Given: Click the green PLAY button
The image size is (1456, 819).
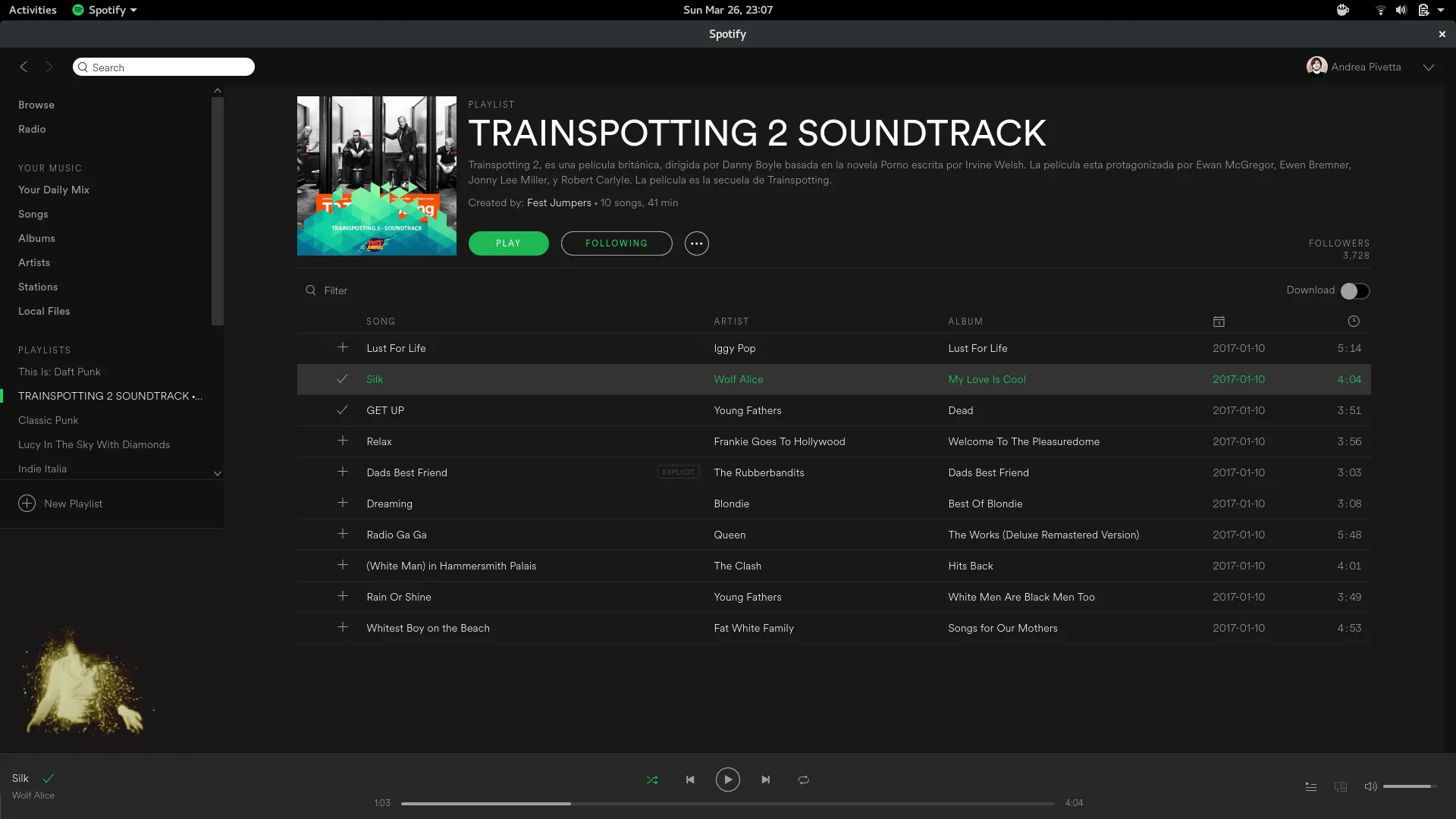Looking at the screenshot, I should (x=508, y=243).
